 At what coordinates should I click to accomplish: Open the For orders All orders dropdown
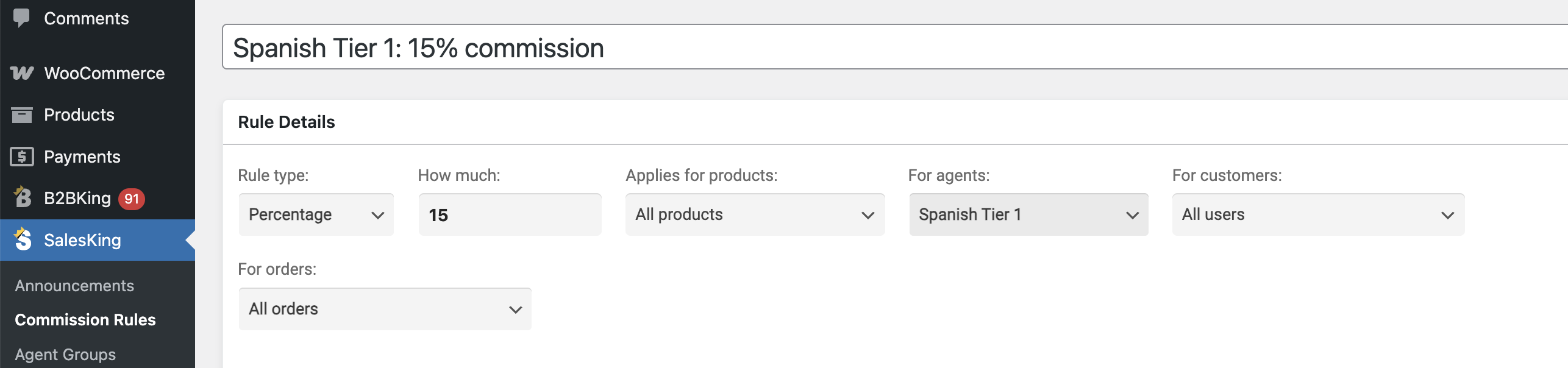click(385, 309)
